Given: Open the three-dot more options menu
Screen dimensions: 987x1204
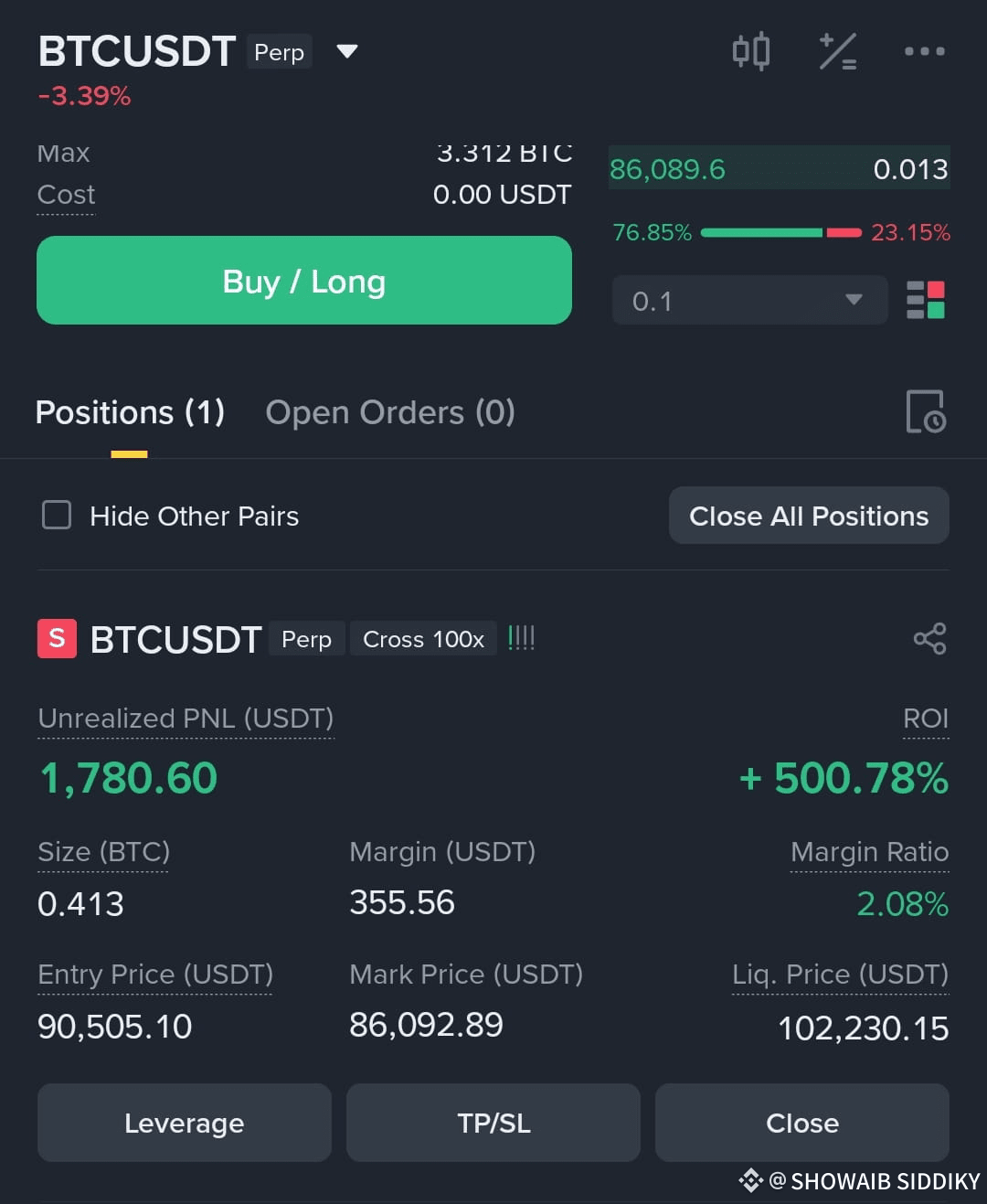Looking at the screenshot, I should [924, 51].
